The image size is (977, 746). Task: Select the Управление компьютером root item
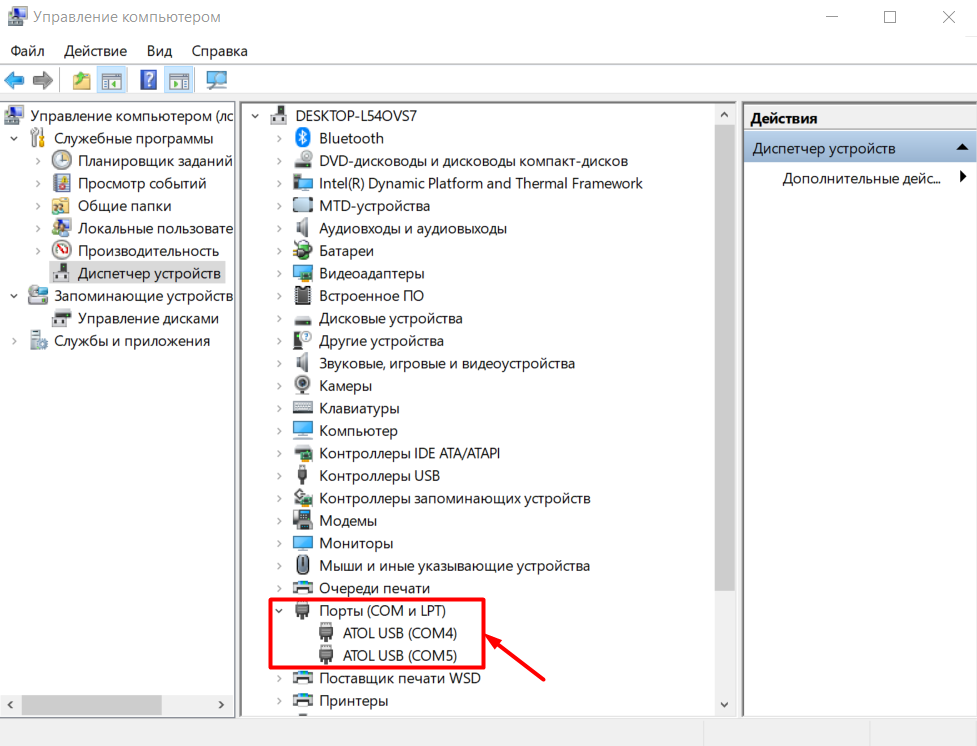pyautogui.click(x=131, y=116)
